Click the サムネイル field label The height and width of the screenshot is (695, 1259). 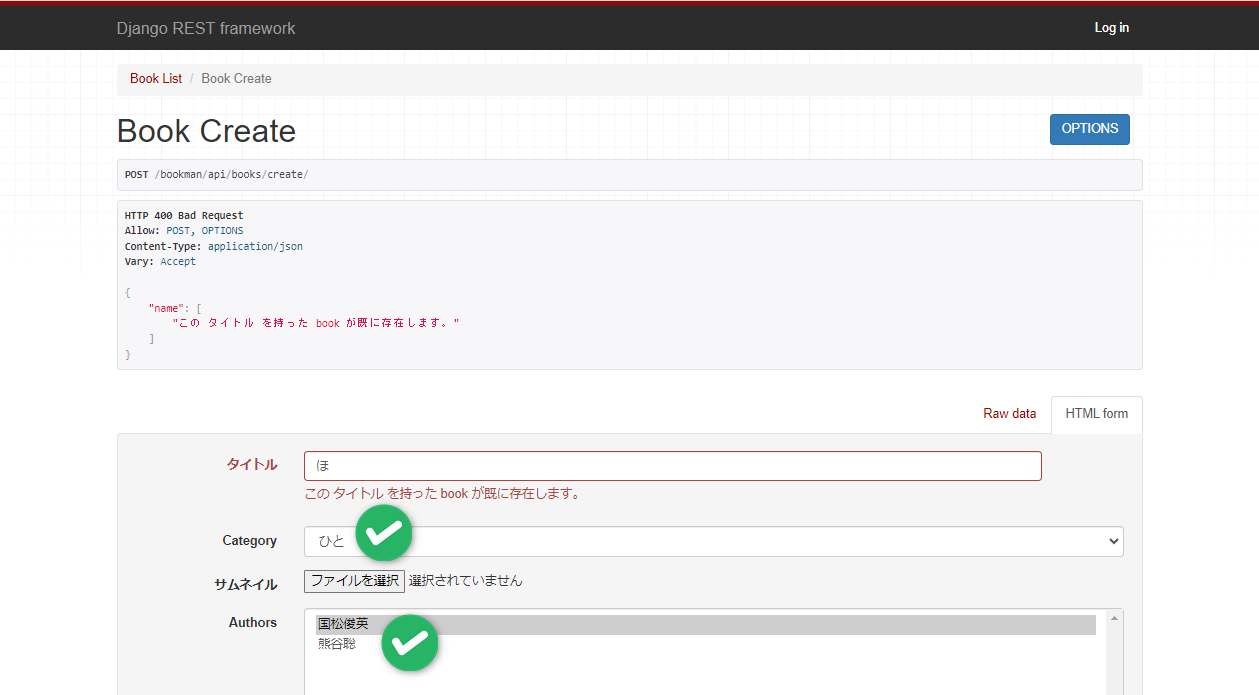245,585
